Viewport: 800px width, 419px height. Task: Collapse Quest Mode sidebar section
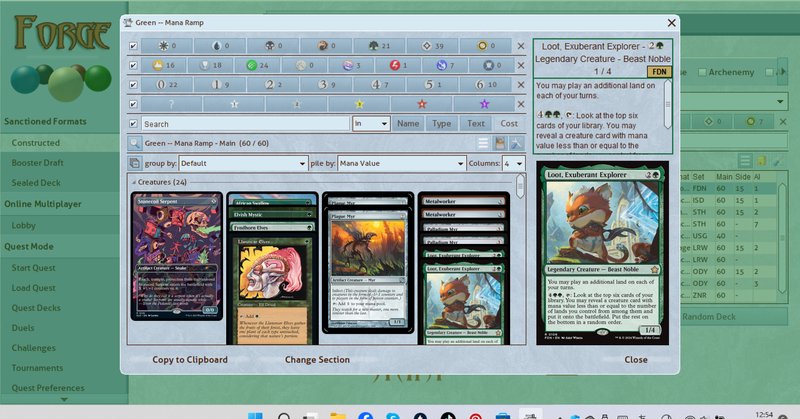[29, 247]
